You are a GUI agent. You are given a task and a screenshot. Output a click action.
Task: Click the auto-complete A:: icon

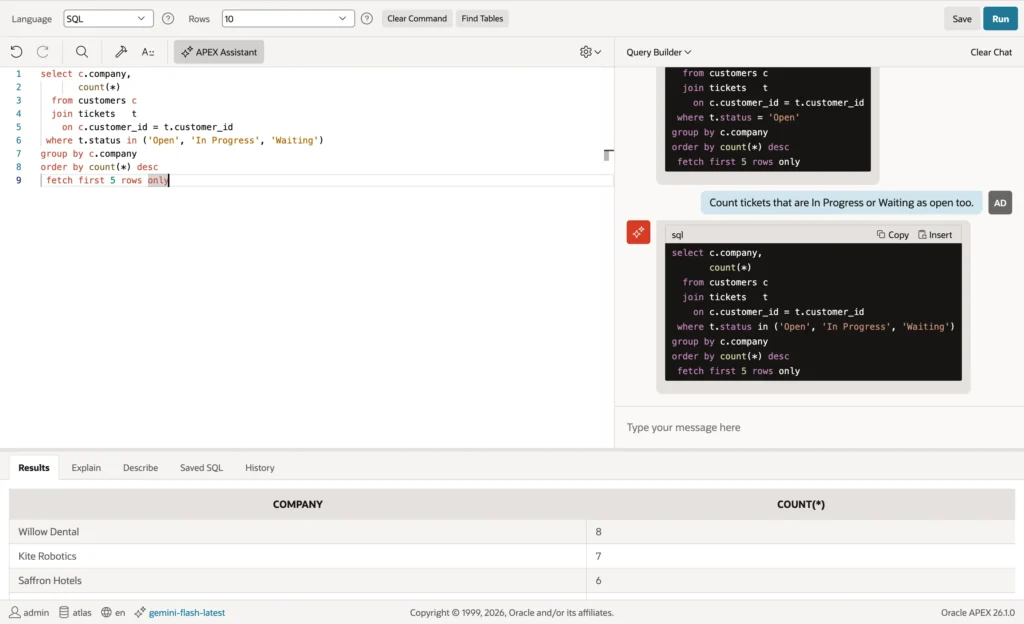[148, 52]
